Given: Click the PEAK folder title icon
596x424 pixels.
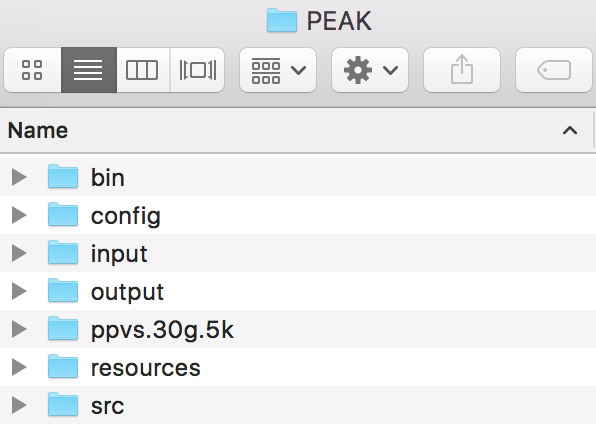Looking at the screenshot, I should pyautogui.click(x=282, y=21).
